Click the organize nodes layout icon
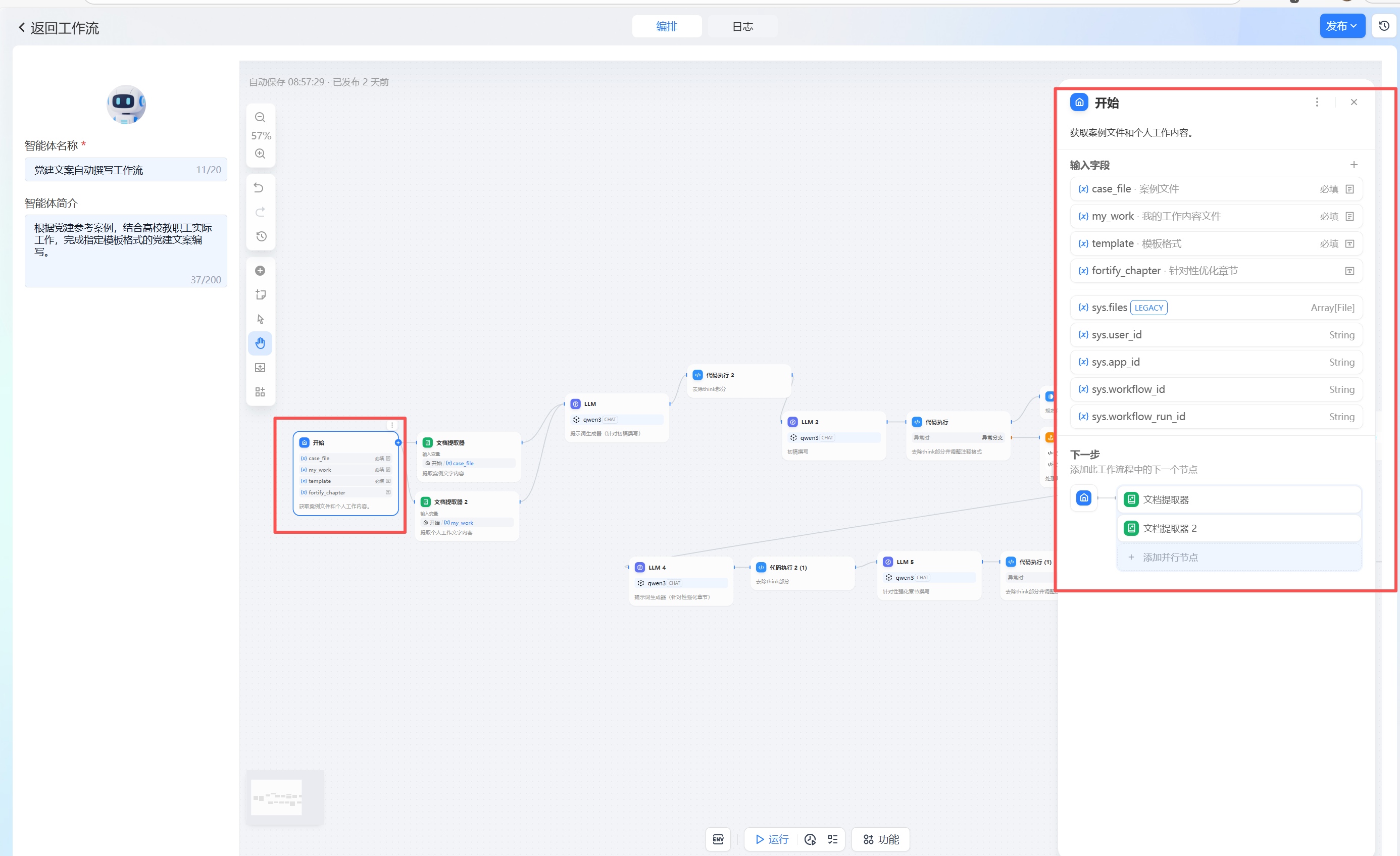 pyautogui.click(x=260, y=392)
